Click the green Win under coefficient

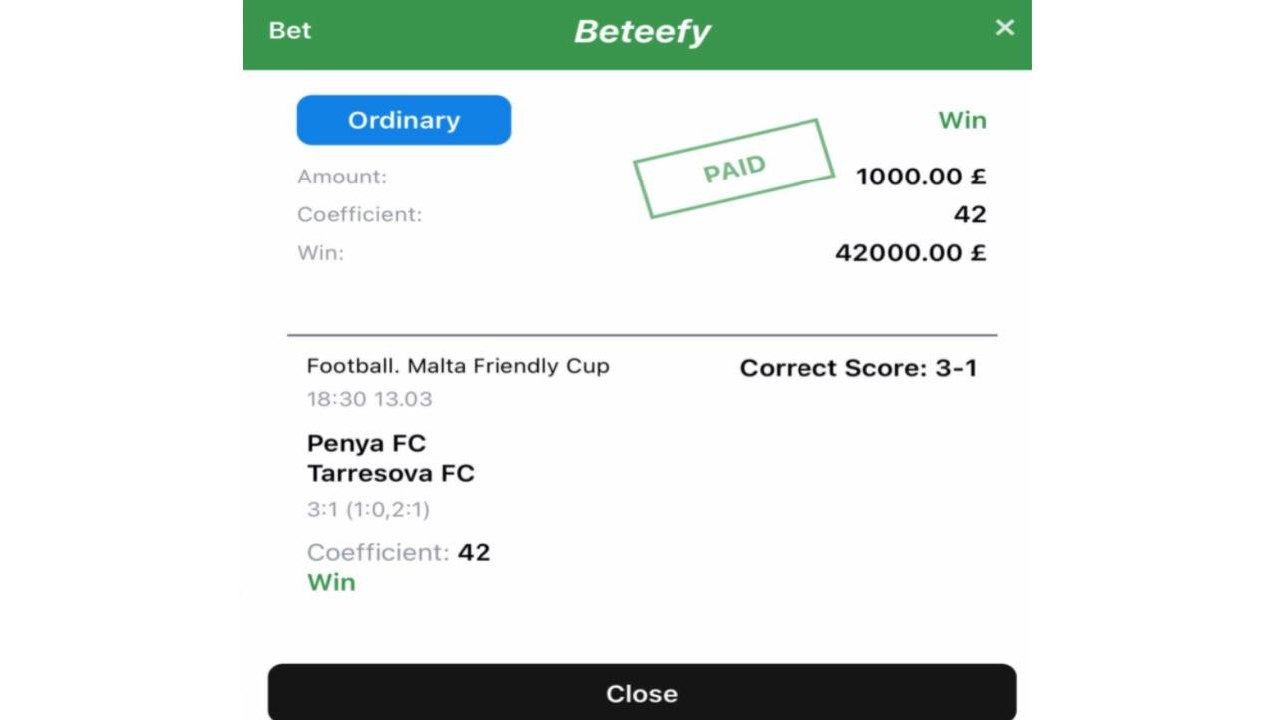tap(331, 582)
